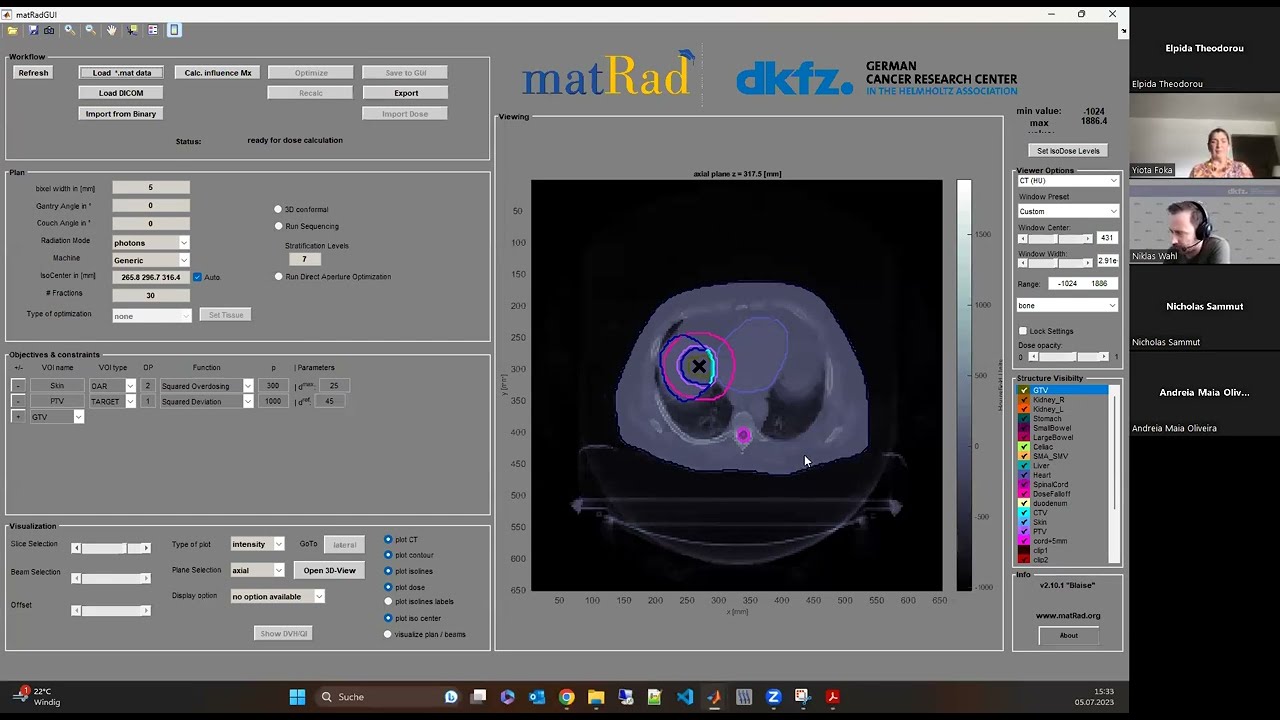Open File Explorer from the taskbar

point(596,697)
